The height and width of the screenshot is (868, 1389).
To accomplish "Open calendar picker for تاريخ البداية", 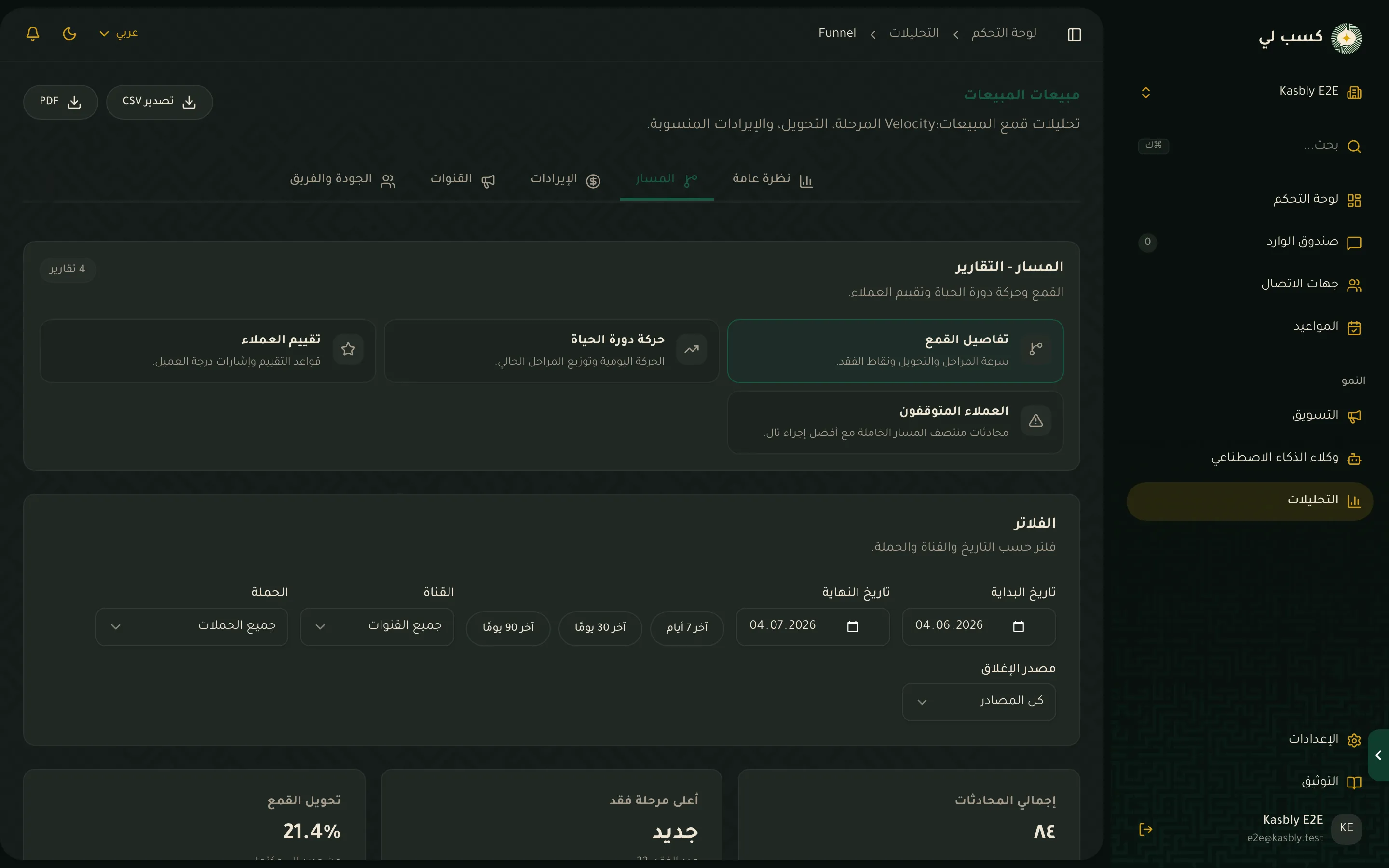I will 1018,626.
